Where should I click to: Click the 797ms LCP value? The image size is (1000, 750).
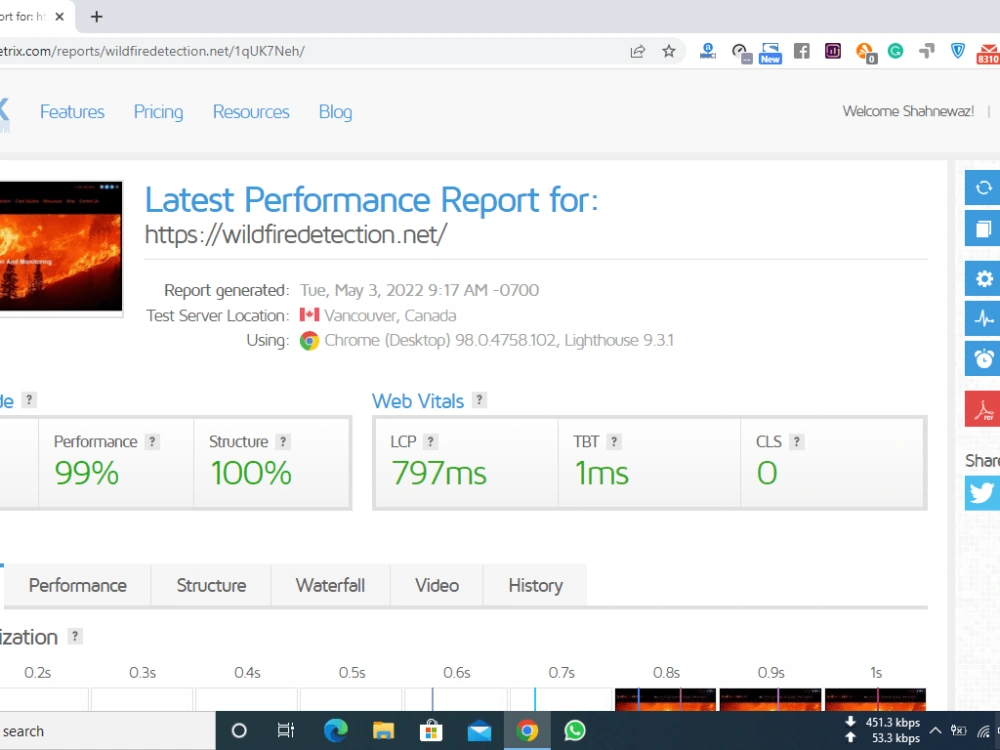[439, 473]
